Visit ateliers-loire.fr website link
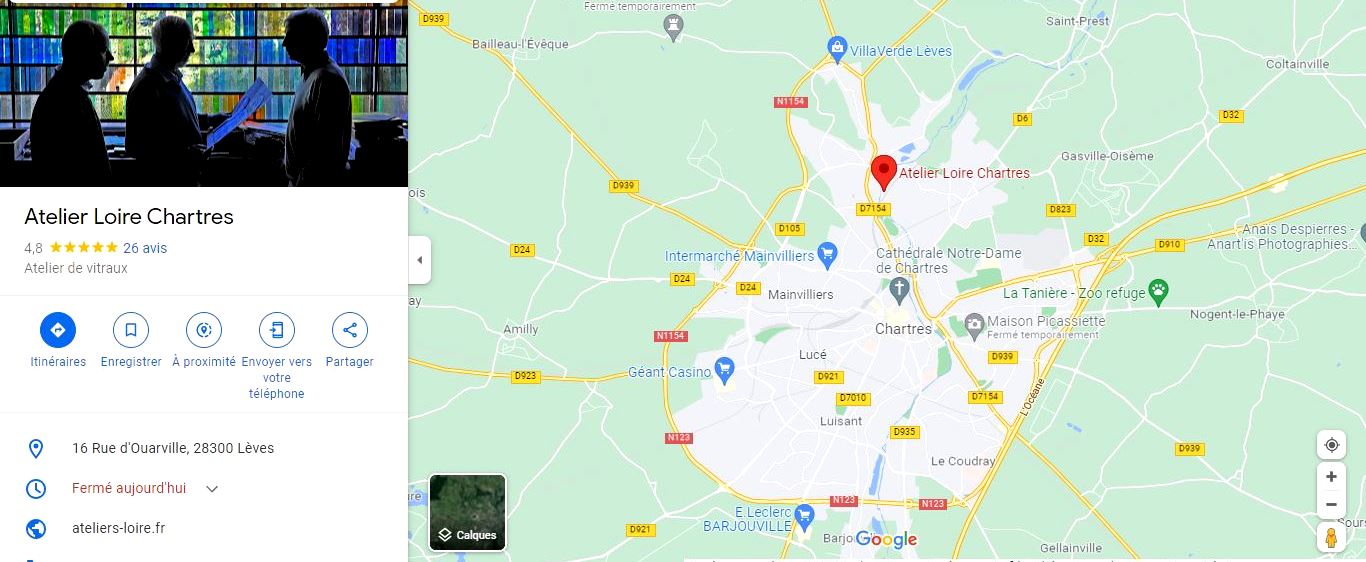 (x=118, y=528)
